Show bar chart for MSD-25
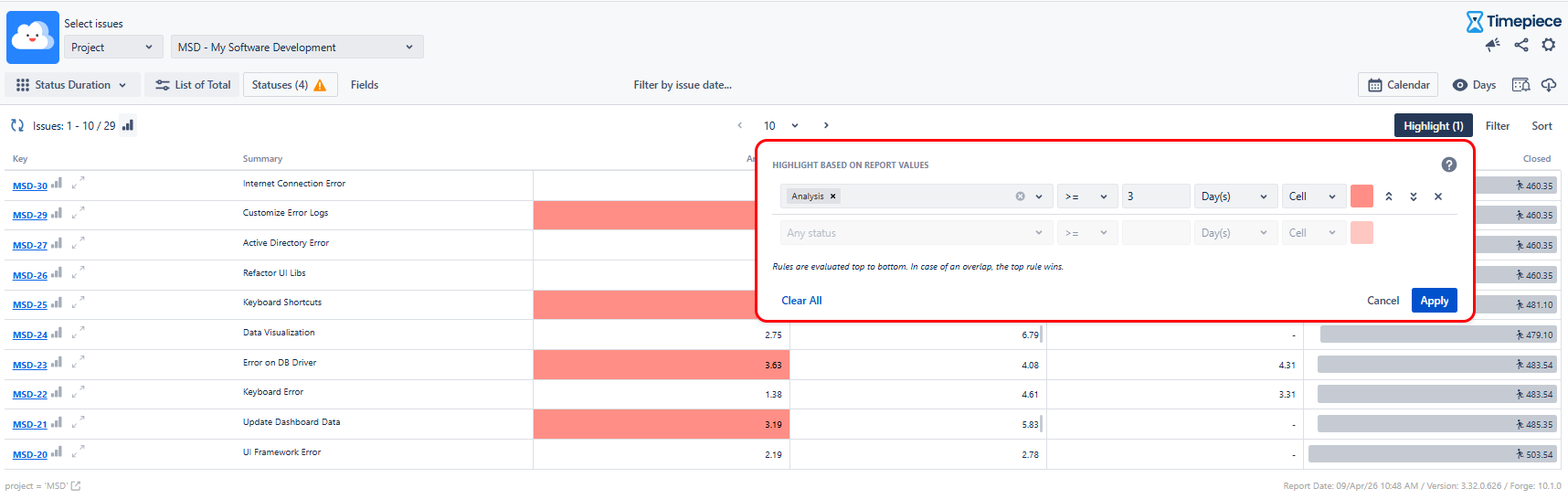Viewport: 1568px width, 499px height. (x=57, y=303)
